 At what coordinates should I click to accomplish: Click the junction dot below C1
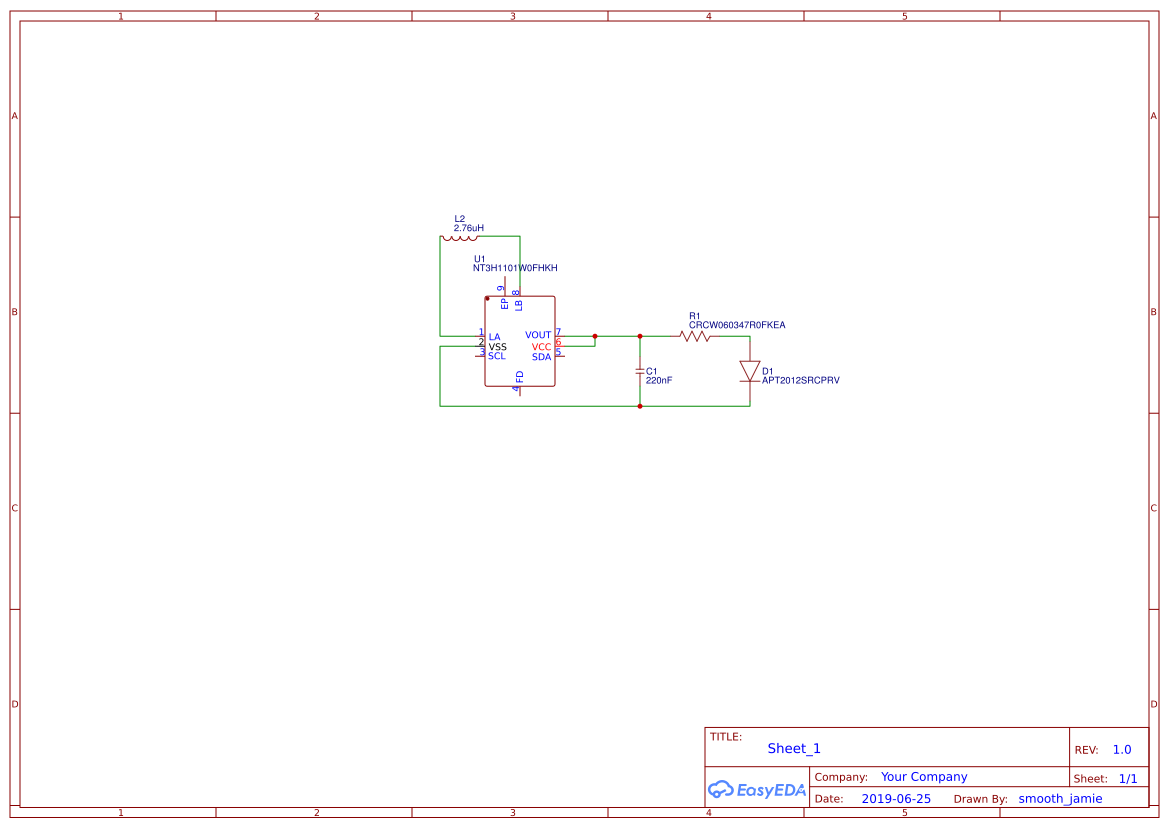(640, 406)
